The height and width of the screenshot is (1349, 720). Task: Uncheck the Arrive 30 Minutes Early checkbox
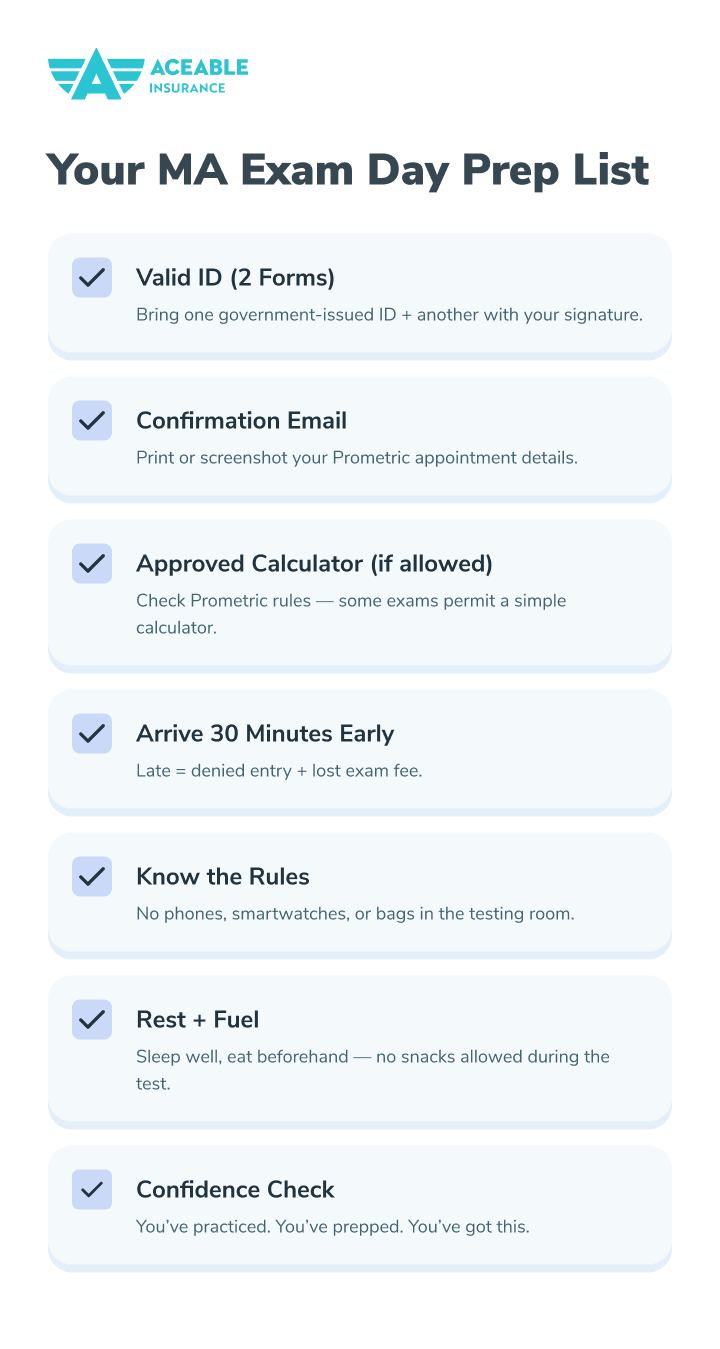pyautogui.click(x=92, y=733)
